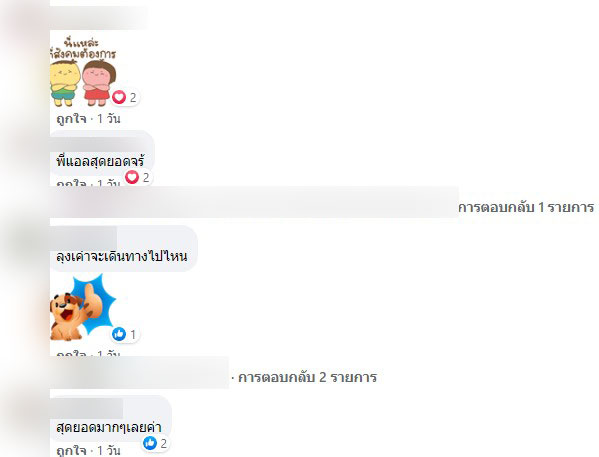599x457 pixels.
Task: Click the พี่แอลสุดยอดจร้ comment bubble
Action: (102, 153)
